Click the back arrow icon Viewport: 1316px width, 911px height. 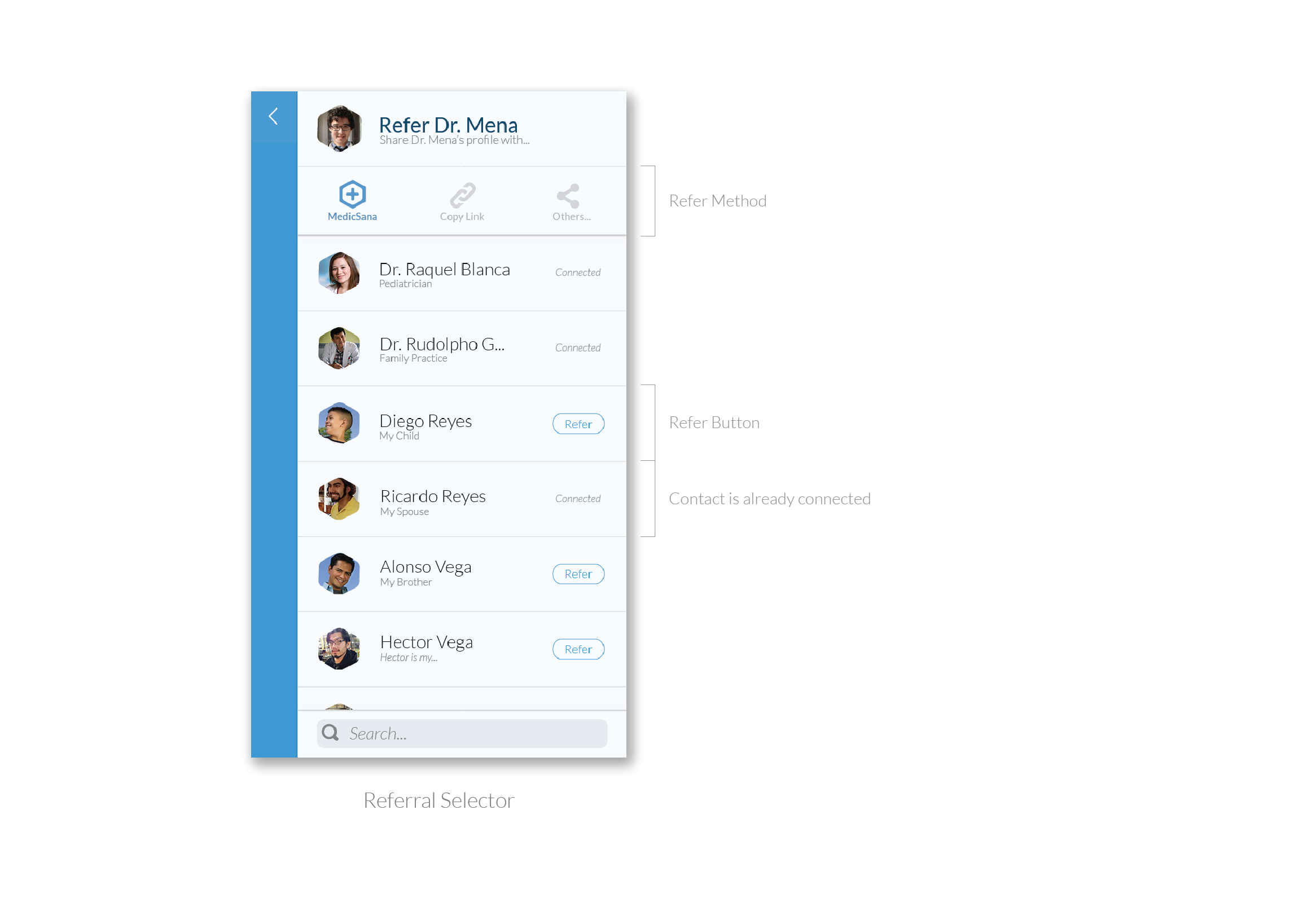coord(274,116)
